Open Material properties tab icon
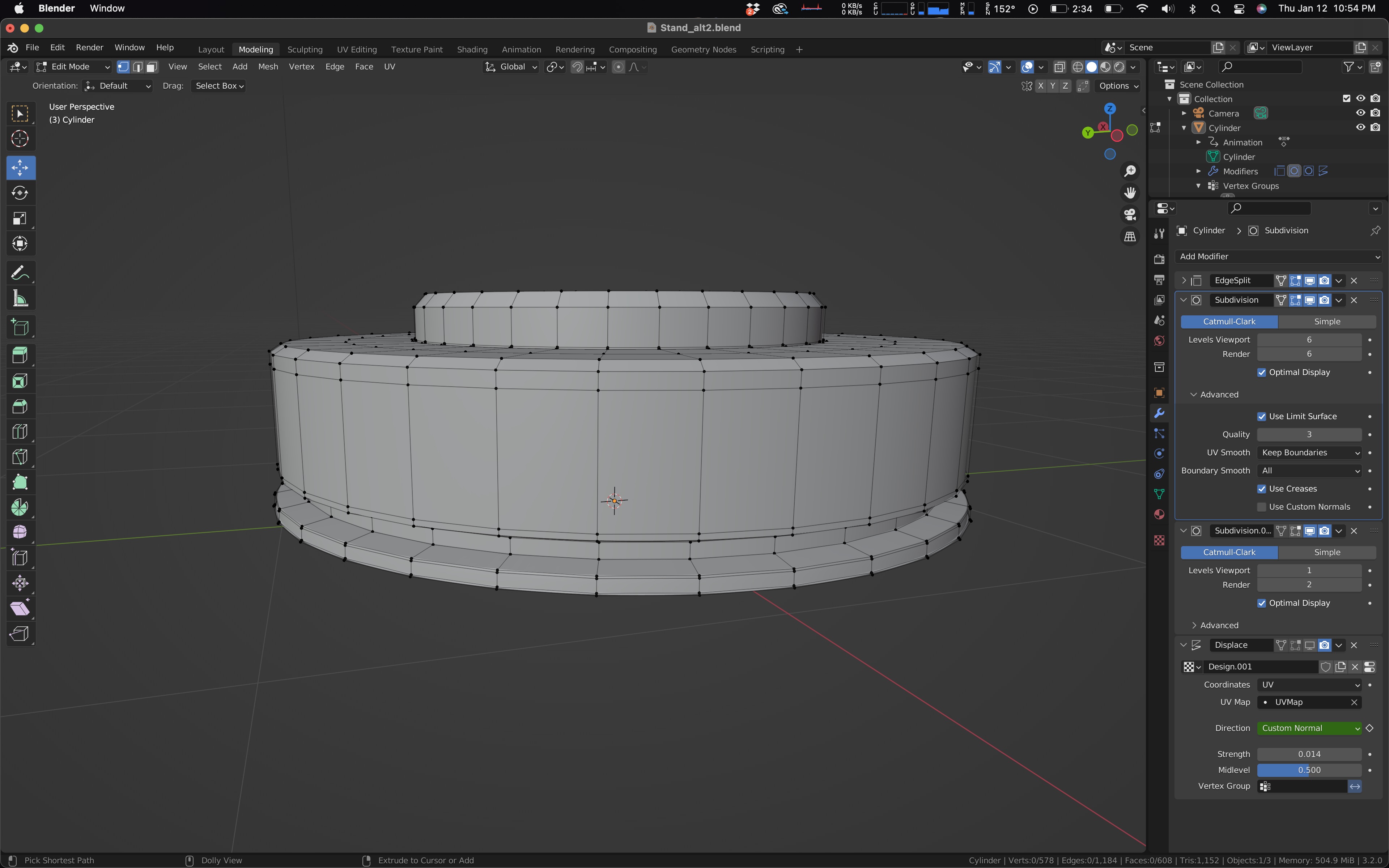 [x=1159, y=514]
